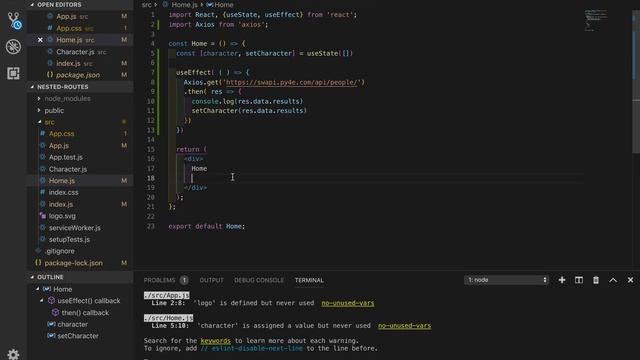Maximize the panel with up chevron
Viewport: 640px width, 360px height.
(x=613, y=280)
